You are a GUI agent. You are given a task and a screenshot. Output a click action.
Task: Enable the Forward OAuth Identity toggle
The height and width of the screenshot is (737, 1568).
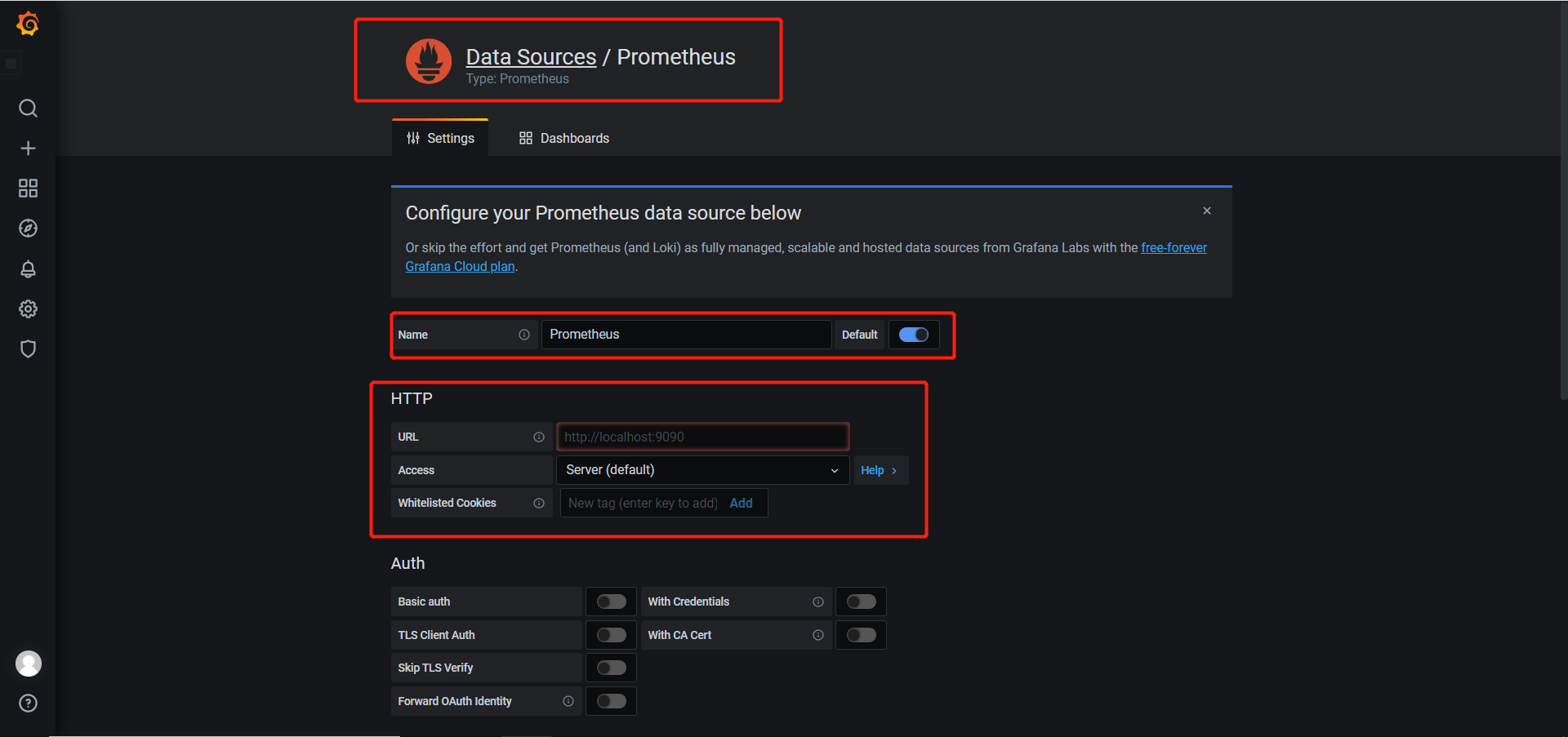(x=611, y=701)
